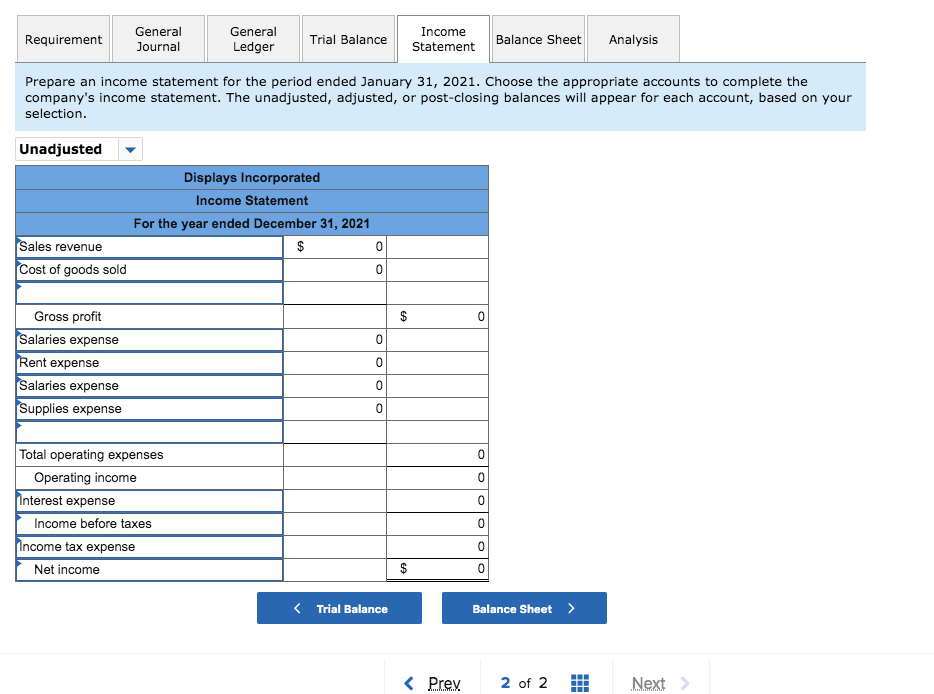
Task: Click the right arrow on Balance Sheet button
Action: [x=571, y=608]
